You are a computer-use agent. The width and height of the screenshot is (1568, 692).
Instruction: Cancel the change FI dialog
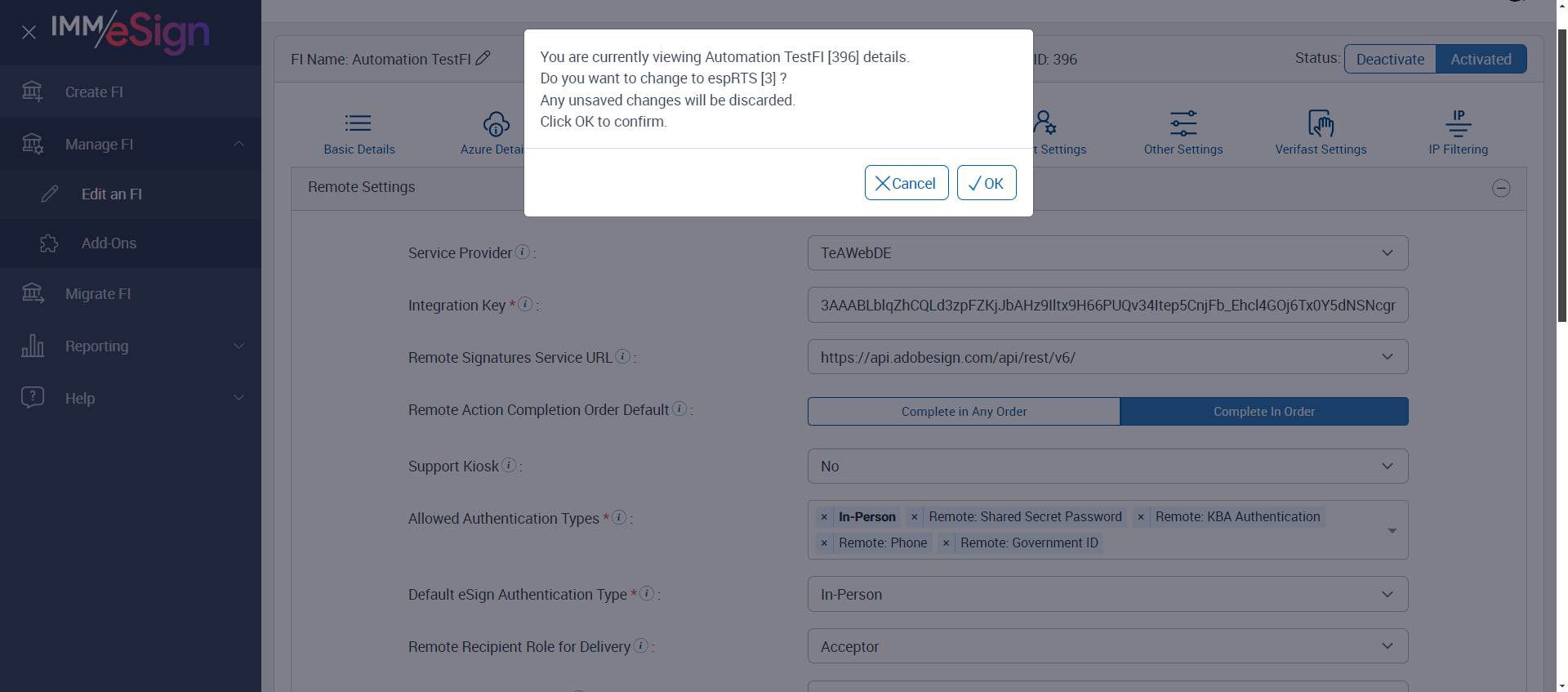point(906,183)
